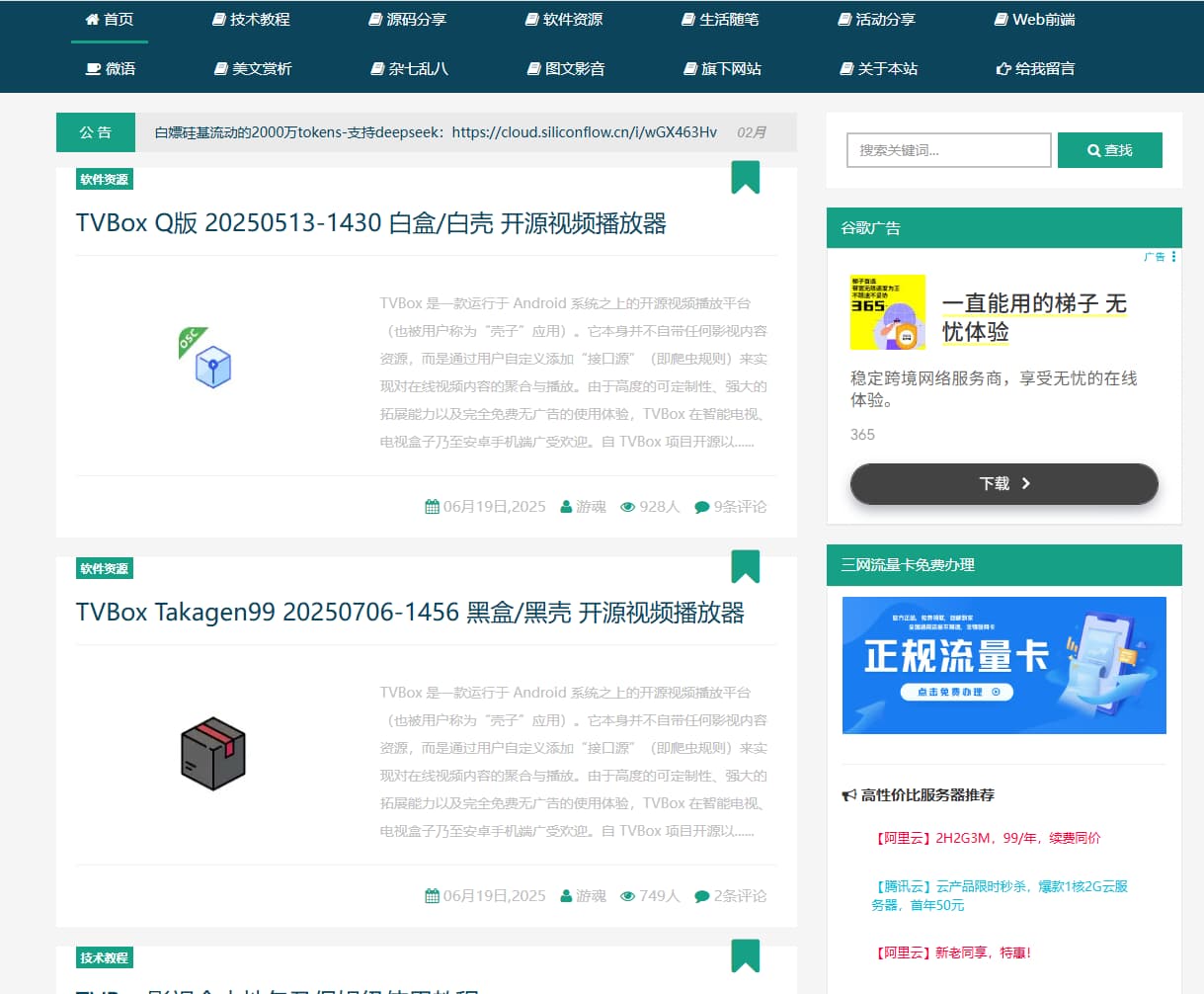Click the comment icon showing 9条评论

point(701,507)
